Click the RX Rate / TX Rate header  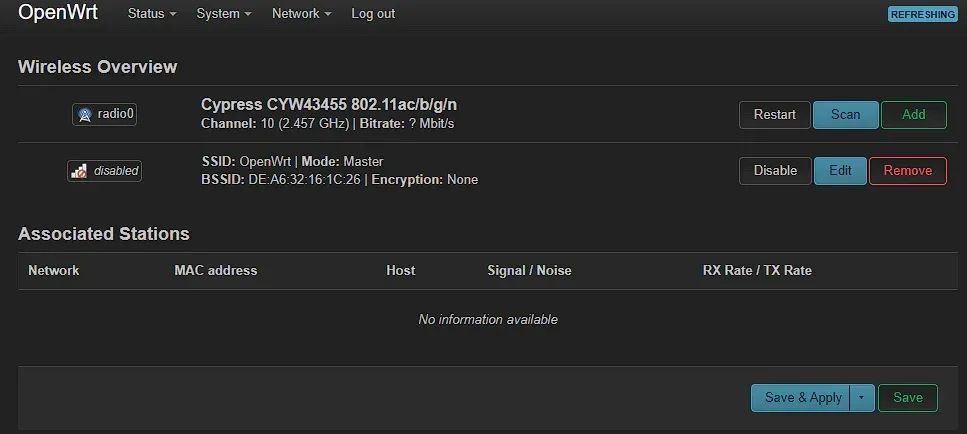(x=757, y=270)
